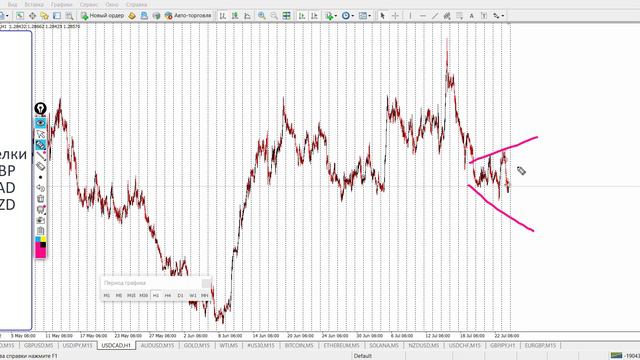Click the trash can clear-drawings icon

(x=40, y=199)
